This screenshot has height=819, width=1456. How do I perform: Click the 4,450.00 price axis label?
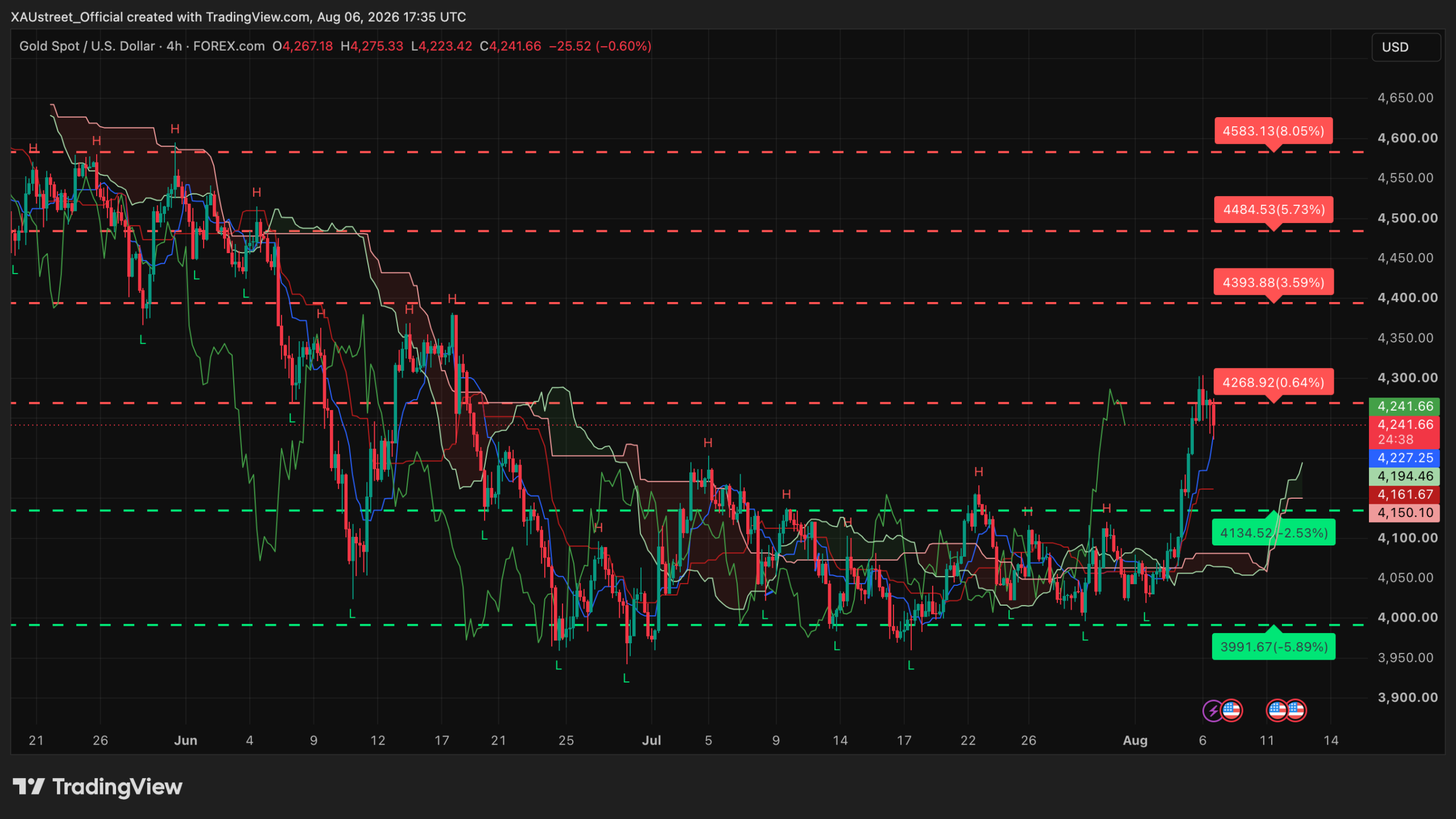click(1405, 258)
